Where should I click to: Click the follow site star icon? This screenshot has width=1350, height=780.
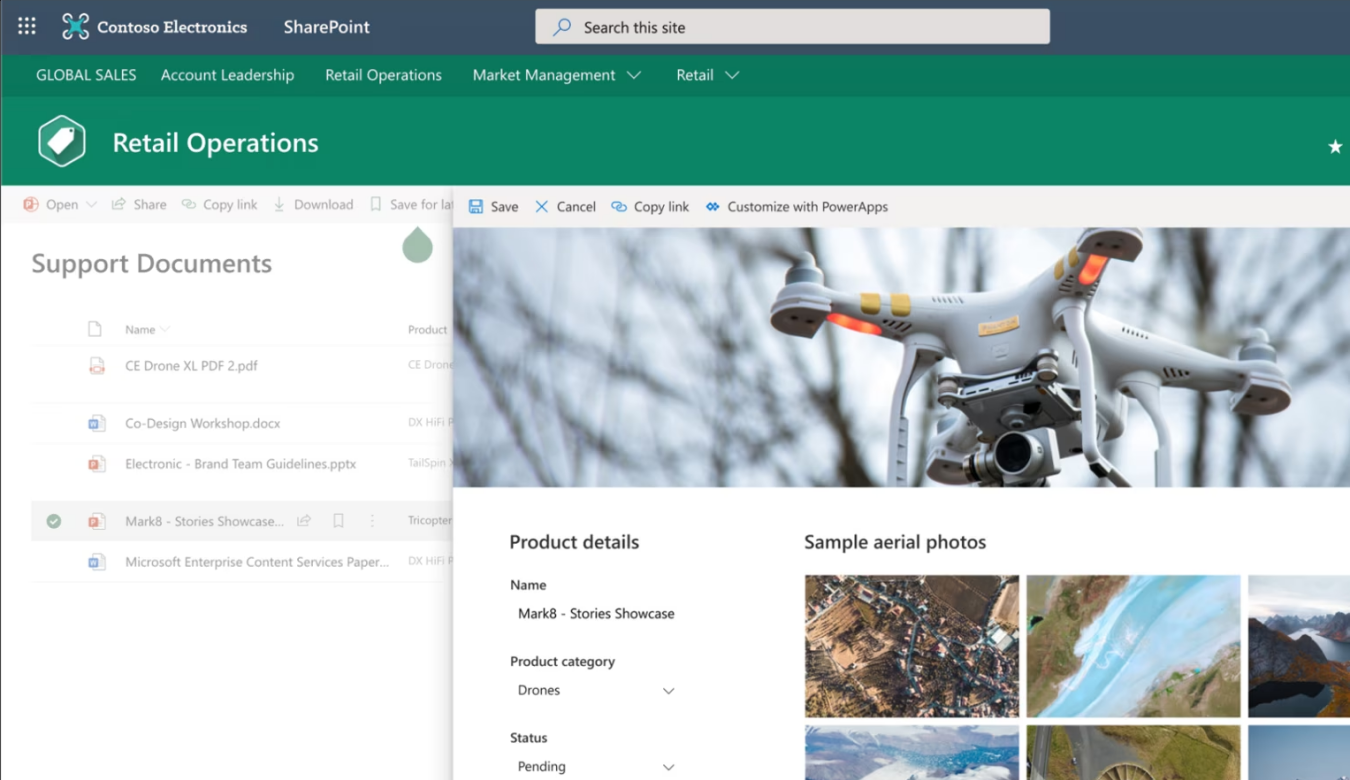(1334, 147)
